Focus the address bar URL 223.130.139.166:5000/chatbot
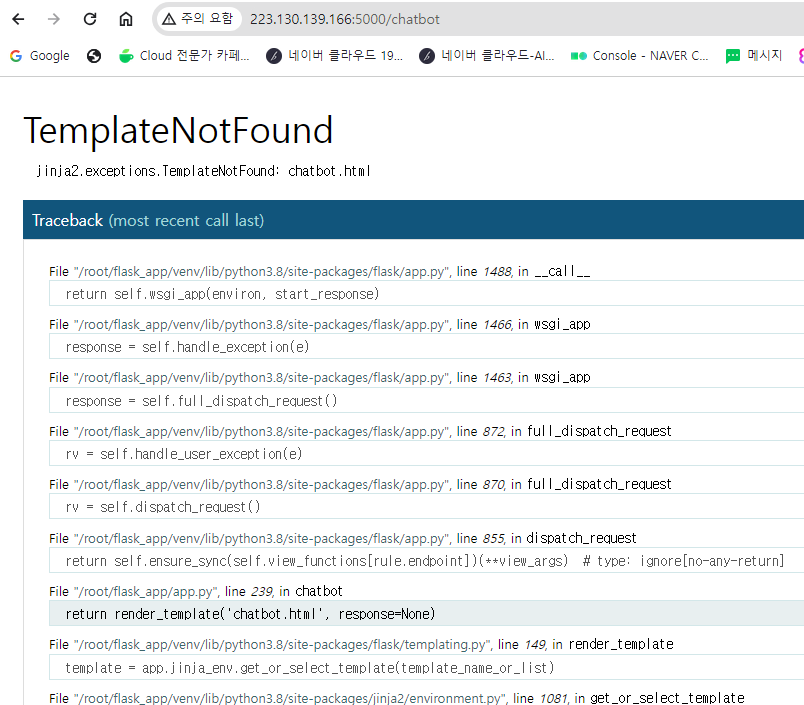 [345, 19]
